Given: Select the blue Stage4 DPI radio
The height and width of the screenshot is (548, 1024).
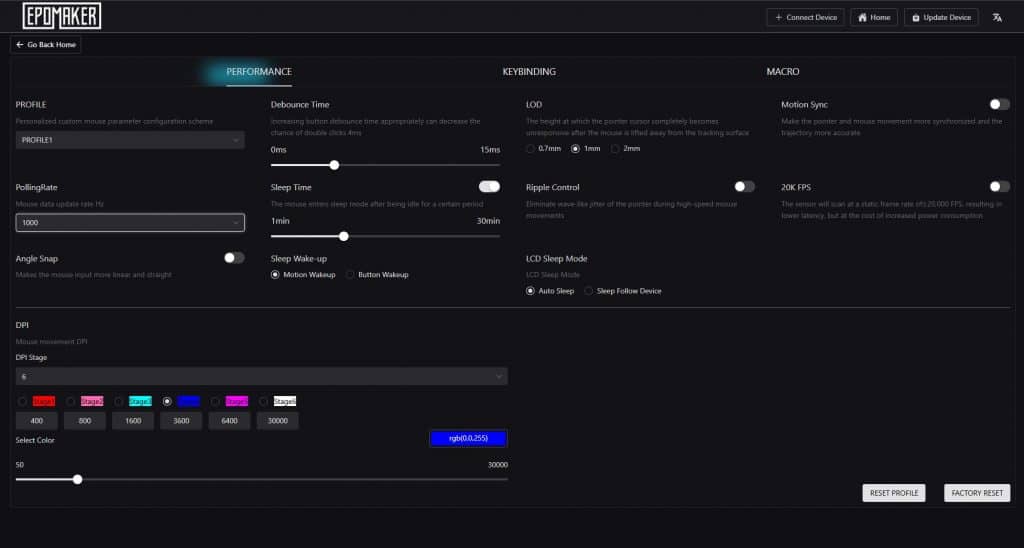Looking at the screenshot, I should click(167, 401).
